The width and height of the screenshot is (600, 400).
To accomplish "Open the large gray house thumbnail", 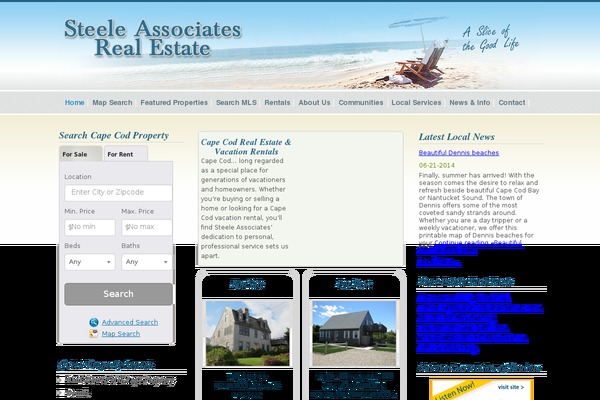I will 247,333.
